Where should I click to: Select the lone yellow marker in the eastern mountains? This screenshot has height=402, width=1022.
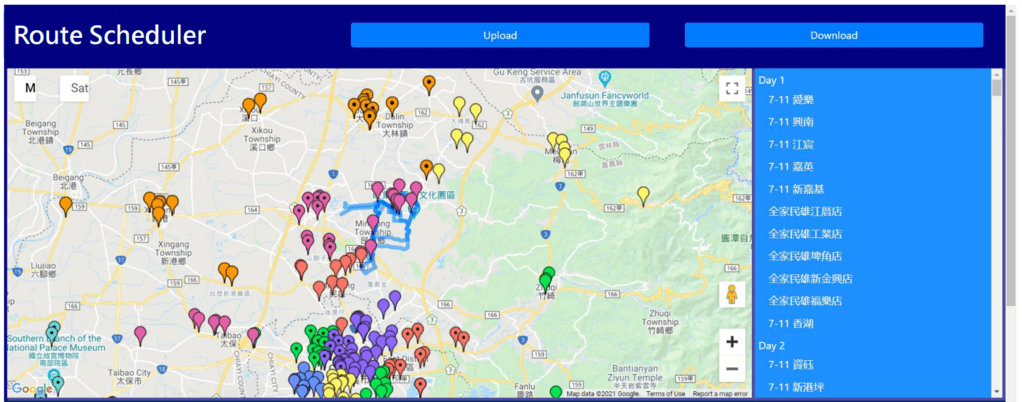[643, 194]
